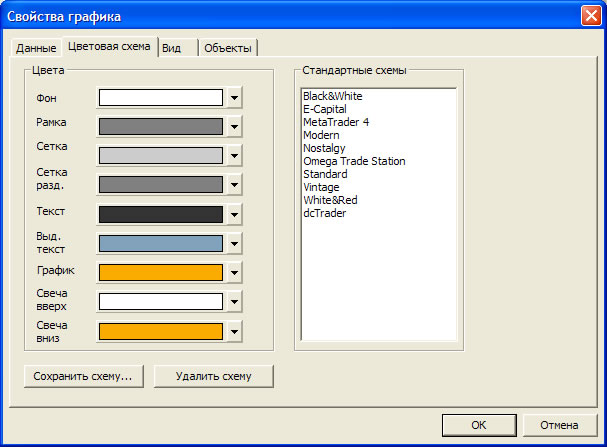The height and width of the screenshot is (447, 607).
Task: Switch to the Данные tab
Action: [36, 49]
